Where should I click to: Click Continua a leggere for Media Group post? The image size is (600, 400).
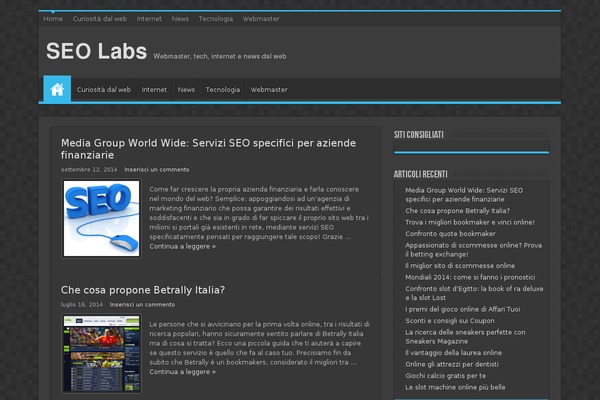point(183,247)
